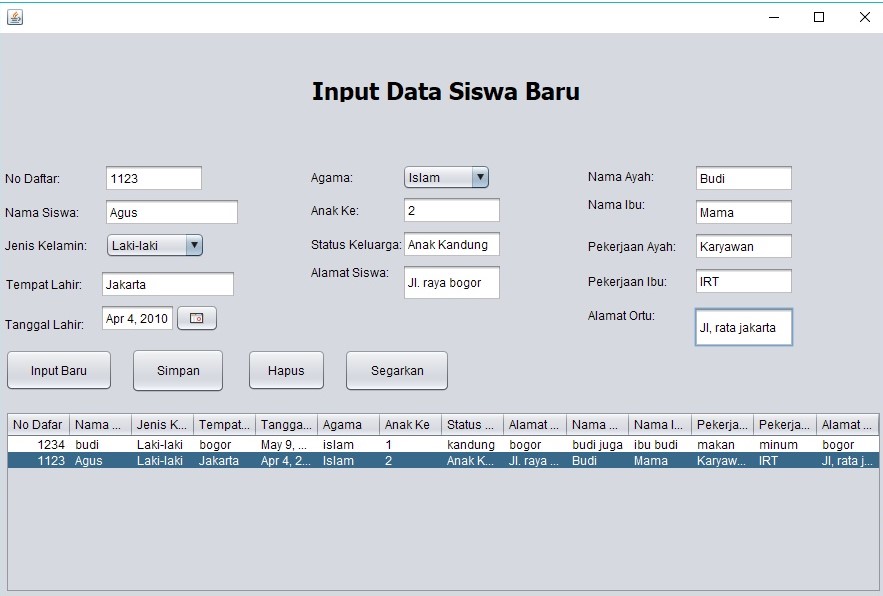The image size is (883, 596).
Task: Focus the Pekerjaan Ibu field showing IRT
Action: [x=742, y=281]
